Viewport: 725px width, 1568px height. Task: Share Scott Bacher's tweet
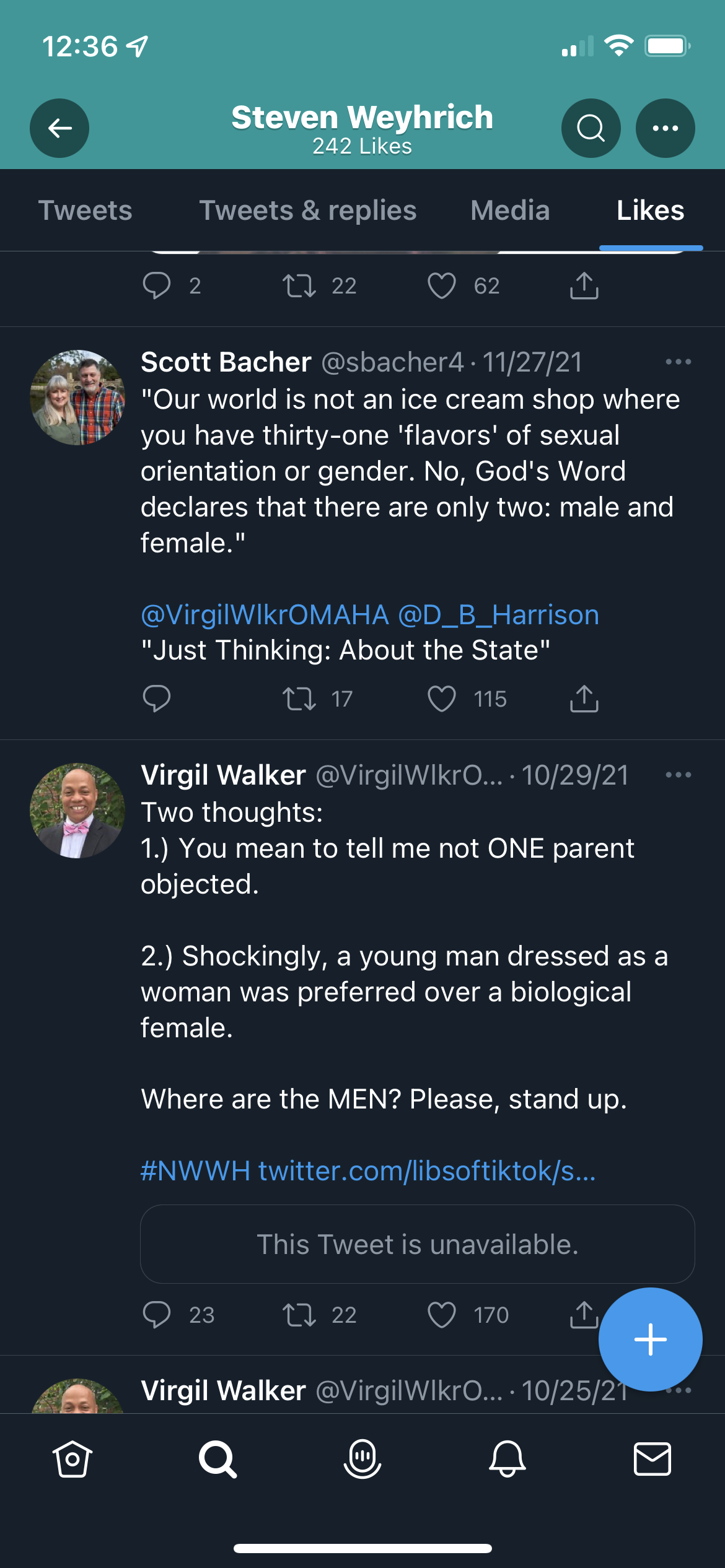[x=584, y=699]
